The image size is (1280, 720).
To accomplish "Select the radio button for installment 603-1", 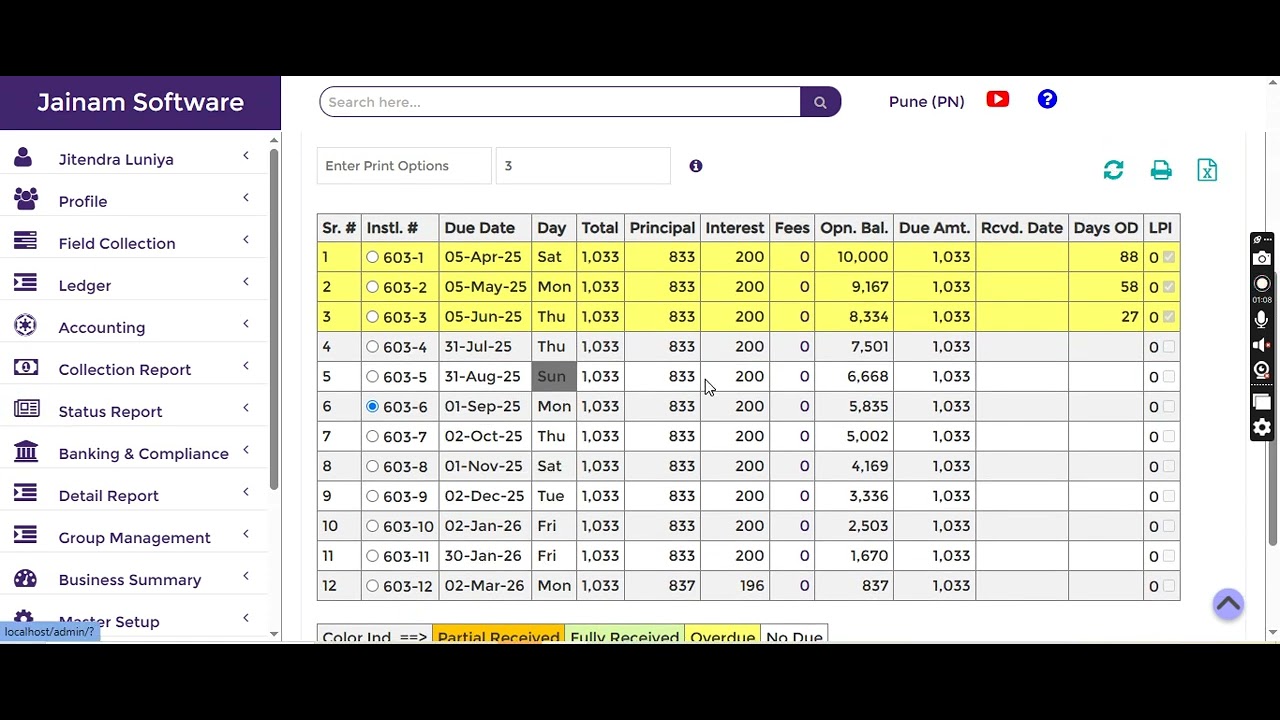I will (x=372, y=257).
